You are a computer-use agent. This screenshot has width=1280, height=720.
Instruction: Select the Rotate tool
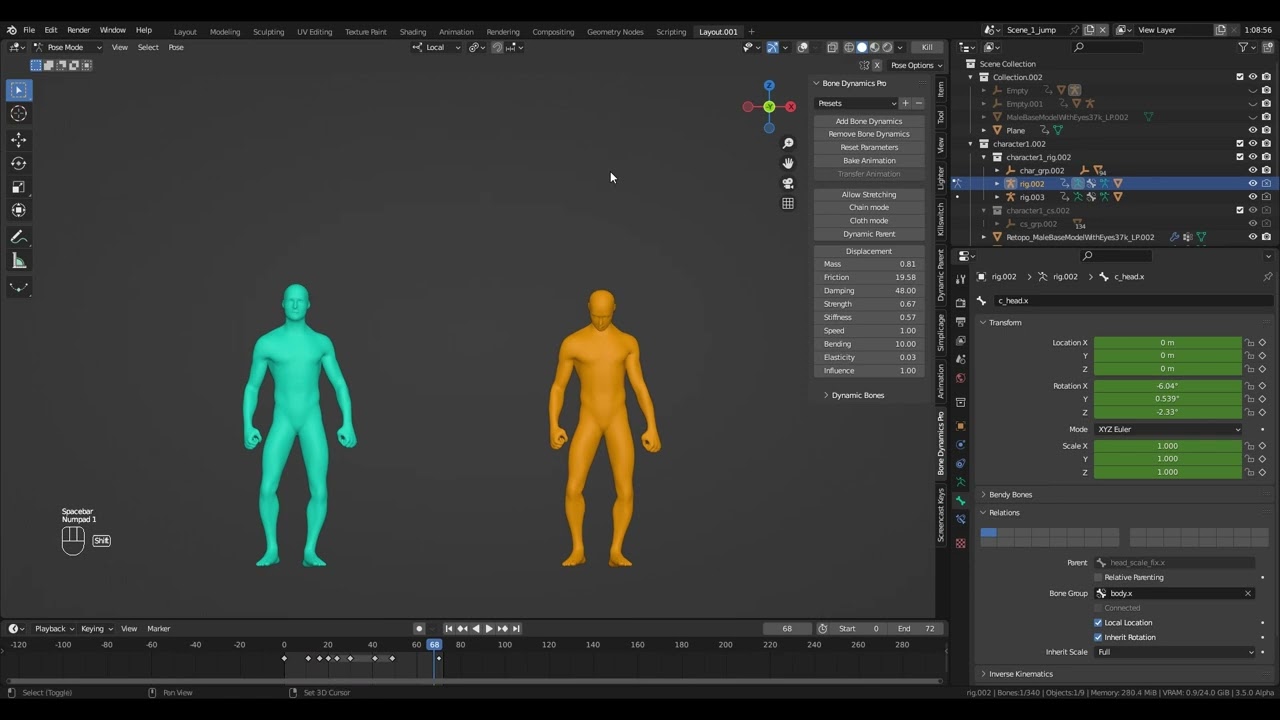19,163
